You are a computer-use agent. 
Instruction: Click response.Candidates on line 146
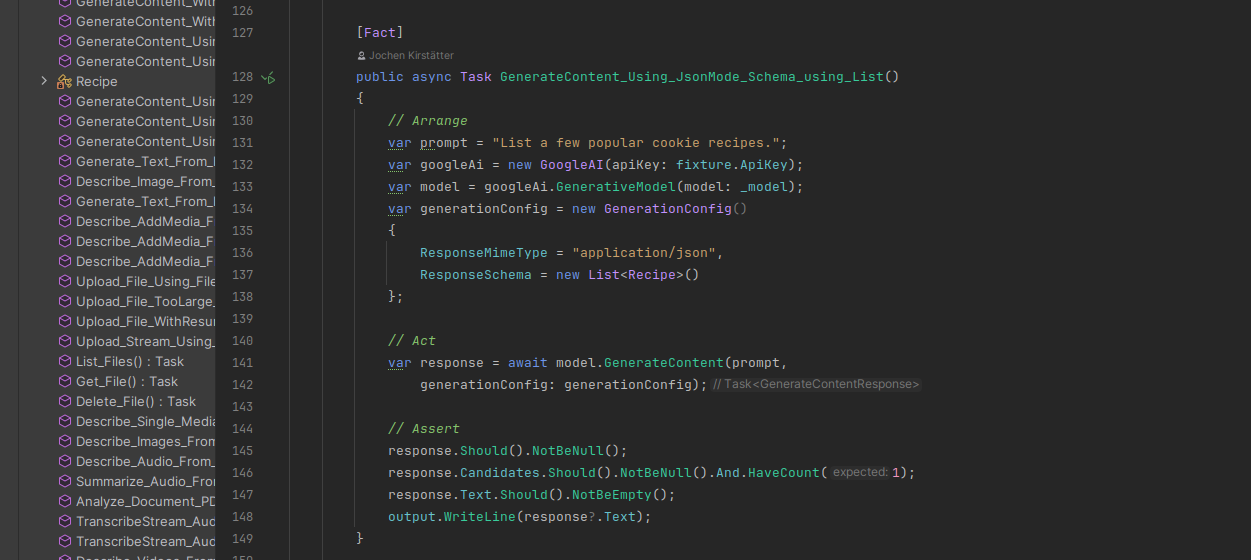click(x=464, y=473)
